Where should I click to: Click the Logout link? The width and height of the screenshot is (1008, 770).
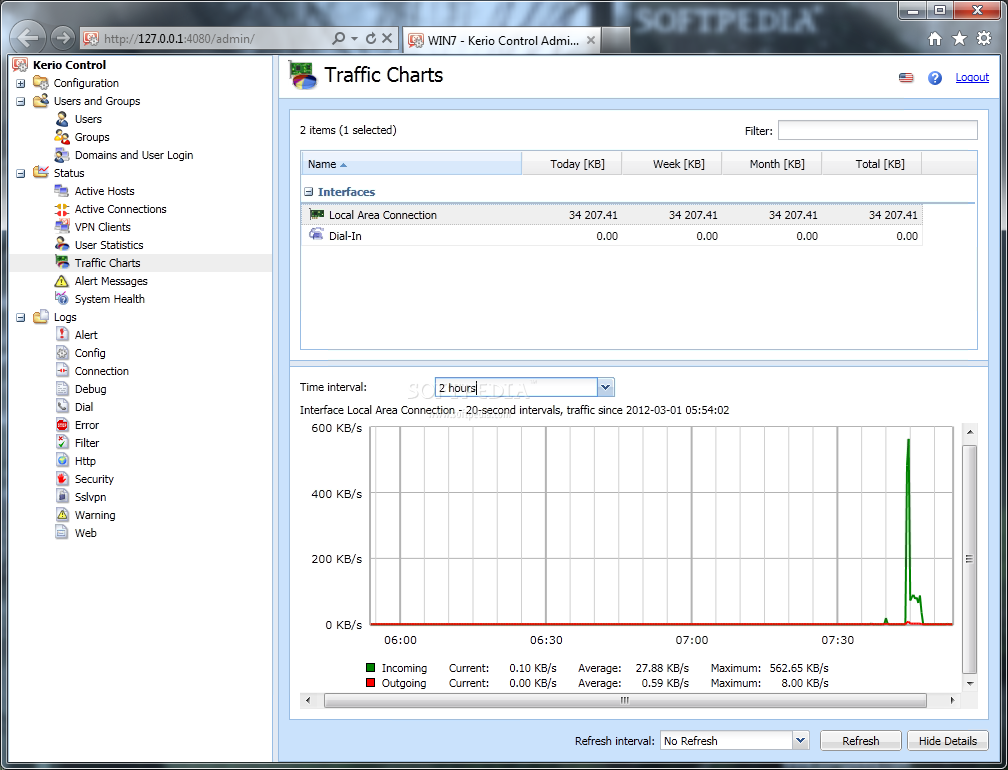[x=971, y=77]
